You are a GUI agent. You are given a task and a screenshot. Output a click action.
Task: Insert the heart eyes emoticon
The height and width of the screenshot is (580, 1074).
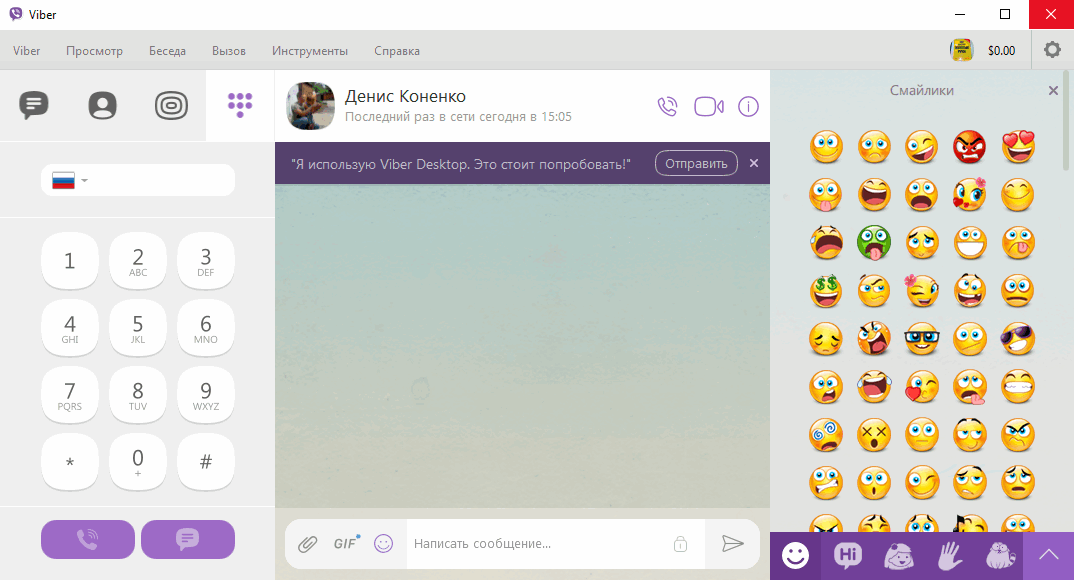click(x=1018, y=147)
